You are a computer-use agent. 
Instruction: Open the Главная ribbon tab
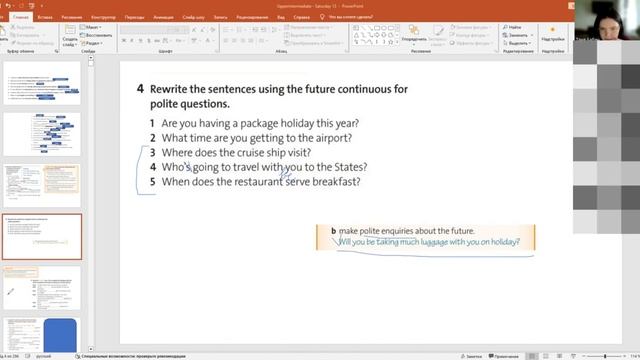pyautogui.click(x=20, y=17)
